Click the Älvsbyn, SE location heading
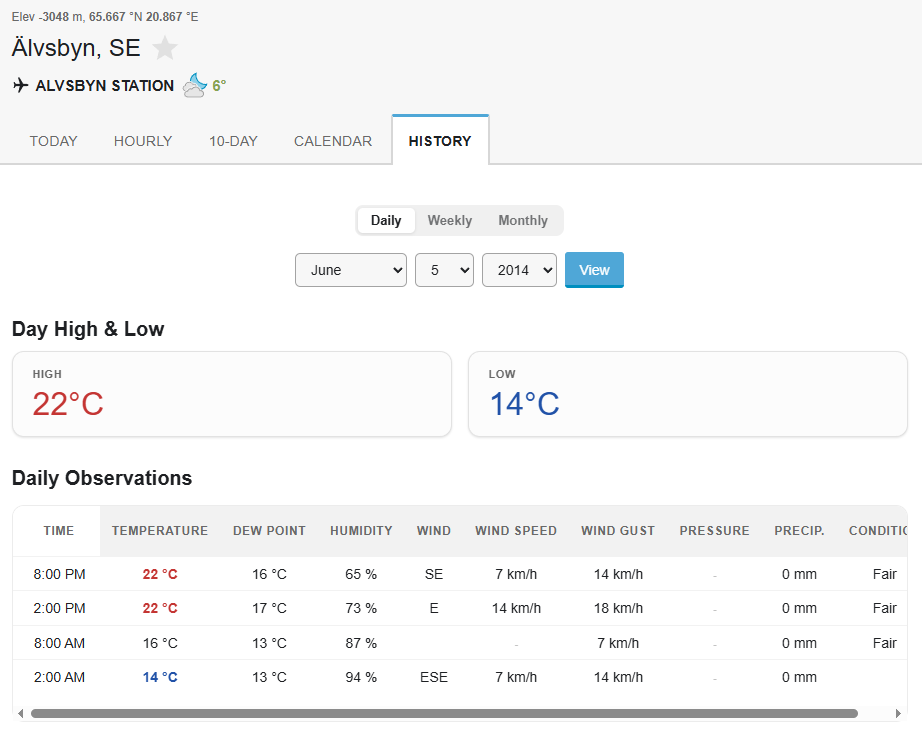922x745 pixels. click(76, 48)
